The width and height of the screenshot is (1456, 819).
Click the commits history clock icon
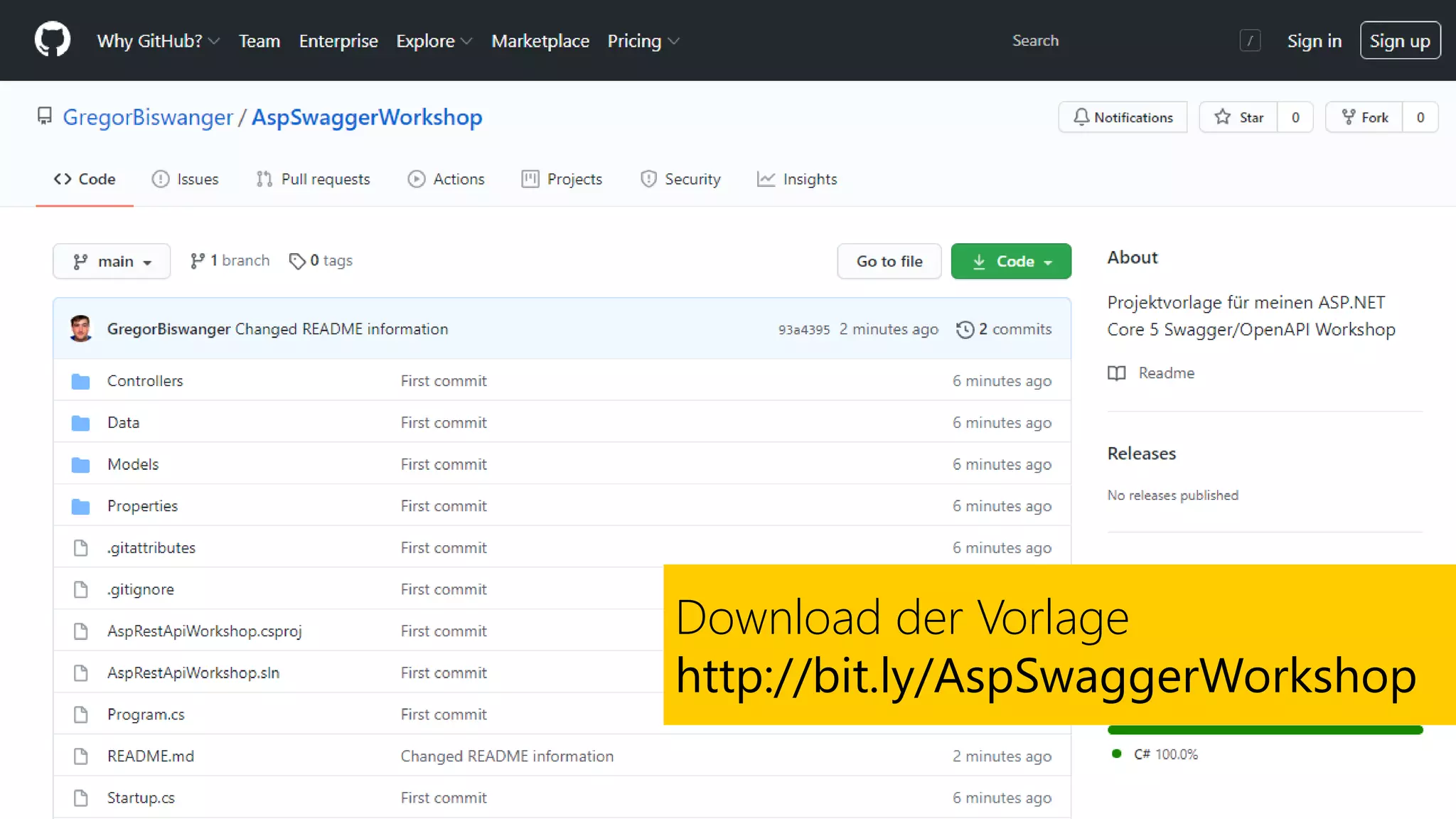point(965,329)
